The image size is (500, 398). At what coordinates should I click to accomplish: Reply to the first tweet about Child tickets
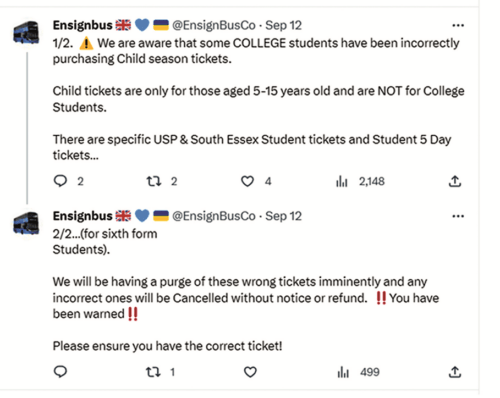[60, 181]
